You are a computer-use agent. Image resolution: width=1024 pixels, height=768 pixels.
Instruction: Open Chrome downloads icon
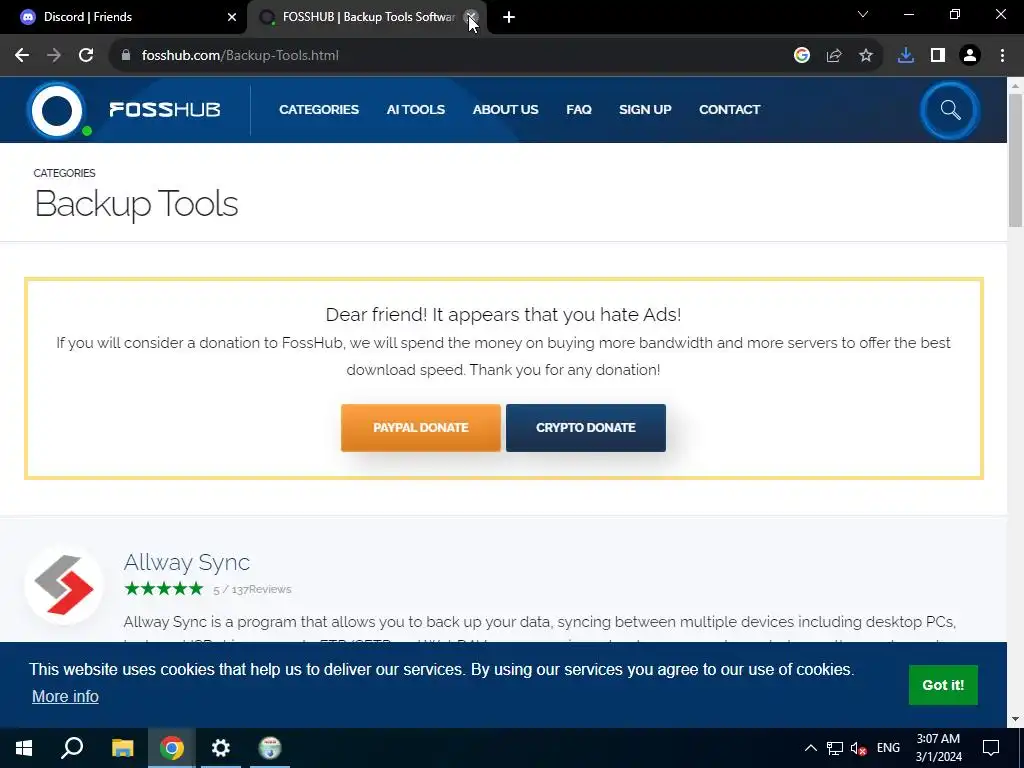click(x=906, y=56)
